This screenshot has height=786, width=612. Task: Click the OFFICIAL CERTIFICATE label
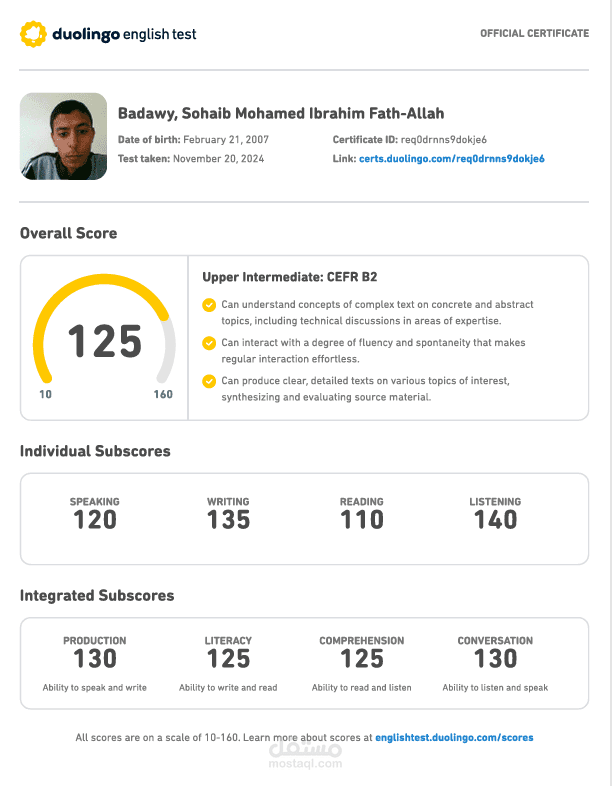point(534,34)
